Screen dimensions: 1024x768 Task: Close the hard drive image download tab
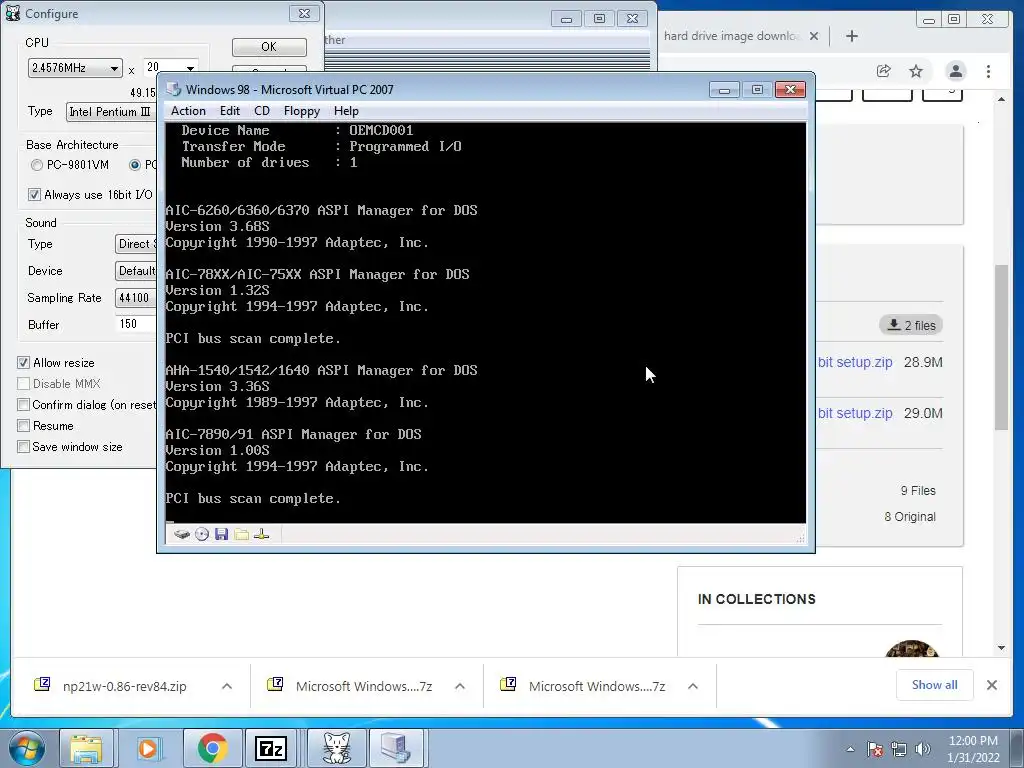(814, 36)
